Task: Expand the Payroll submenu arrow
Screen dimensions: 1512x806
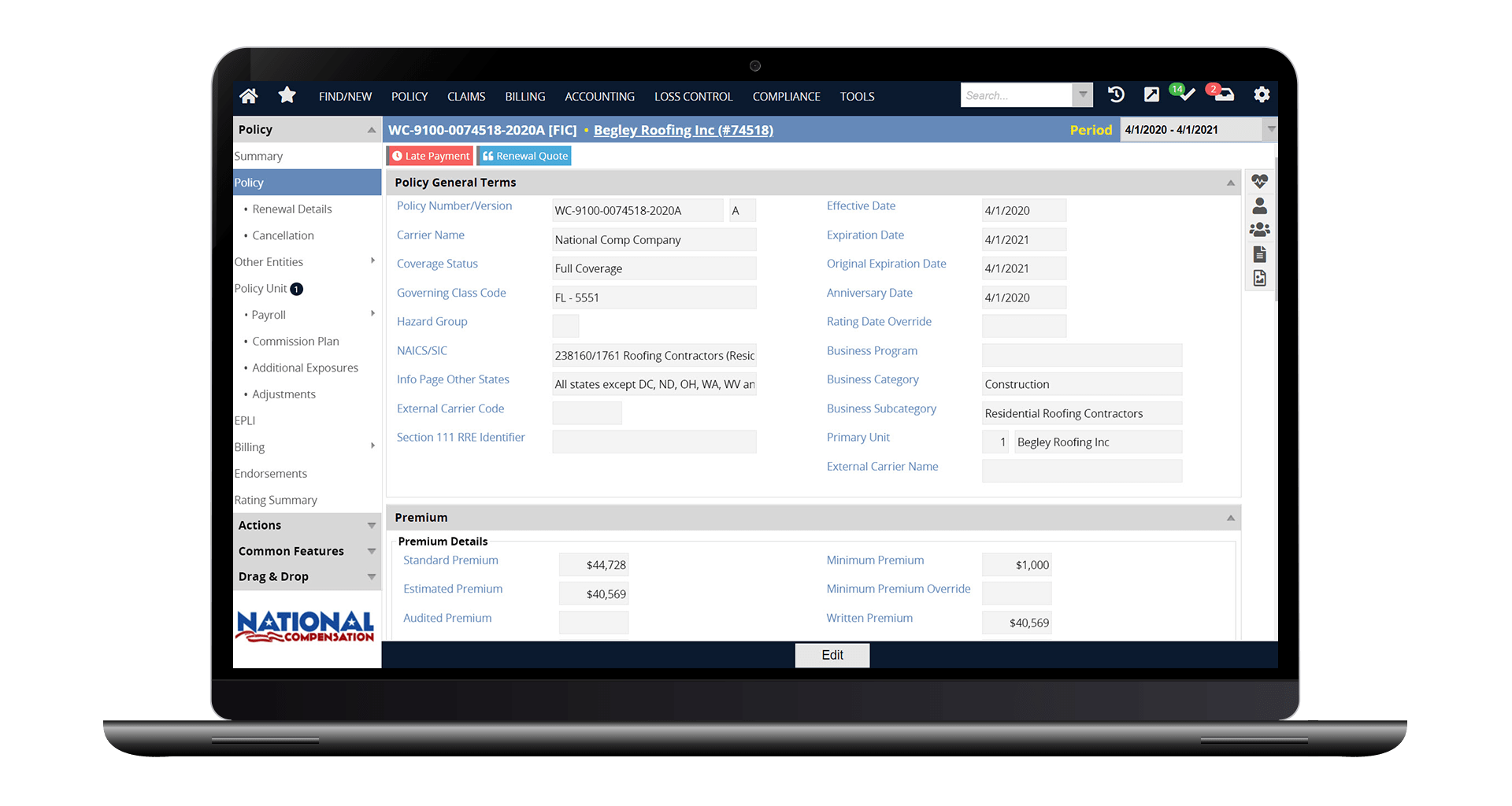Action: click(x=372, y=313)
